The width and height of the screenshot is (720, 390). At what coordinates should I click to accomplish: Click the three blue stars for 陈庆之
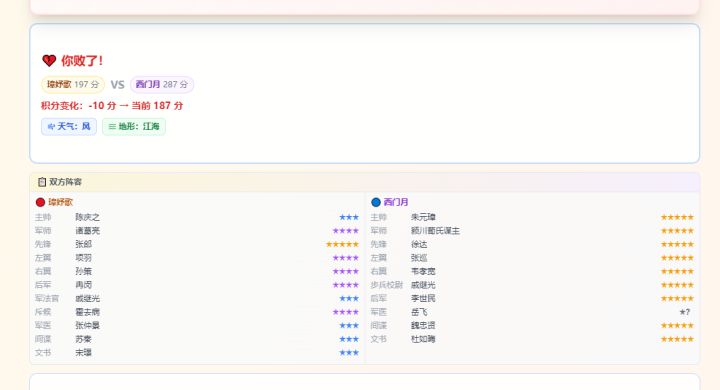349,217
